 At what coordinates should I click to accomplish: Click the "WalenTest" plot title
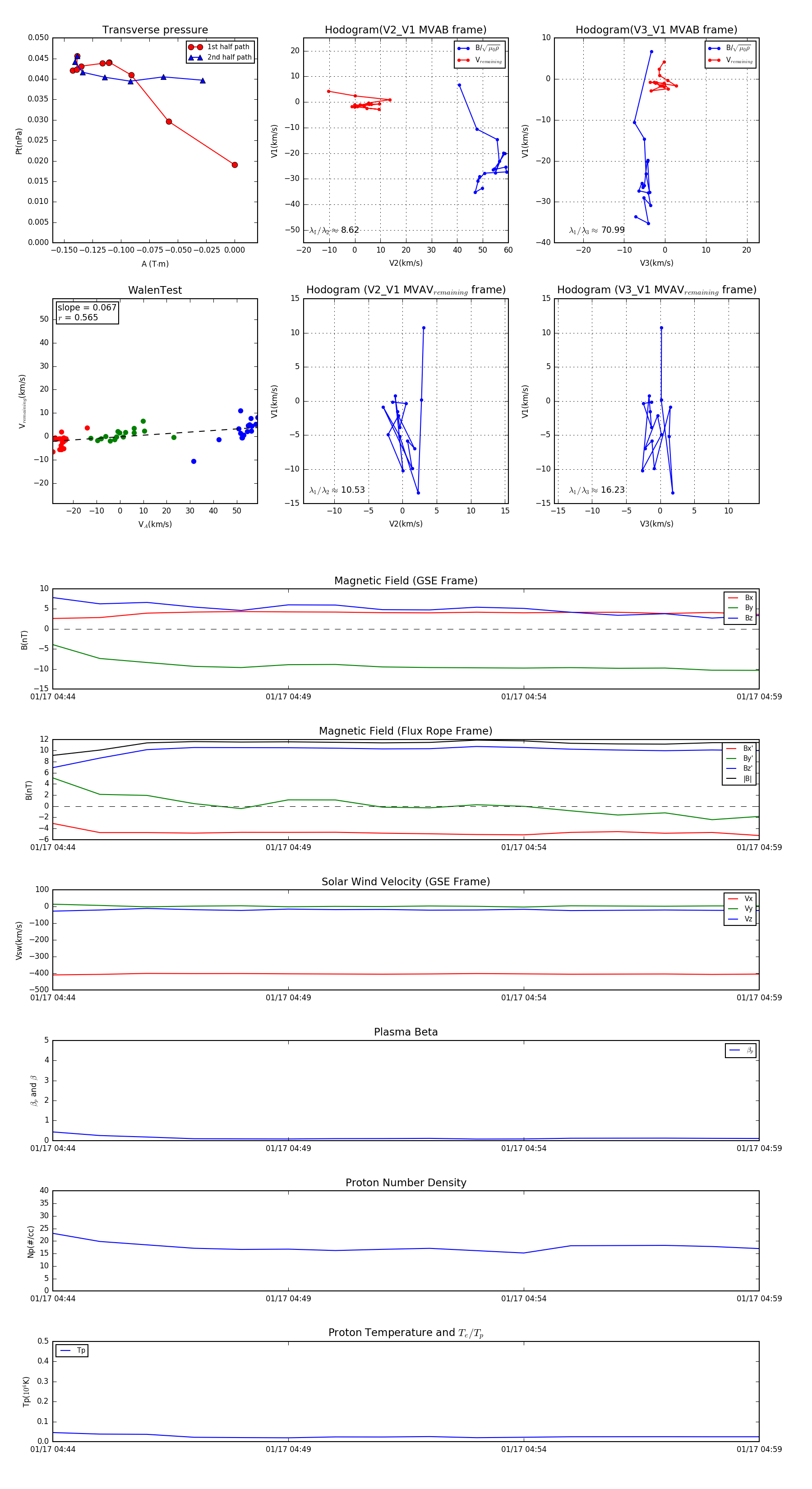tap(155, 290)
